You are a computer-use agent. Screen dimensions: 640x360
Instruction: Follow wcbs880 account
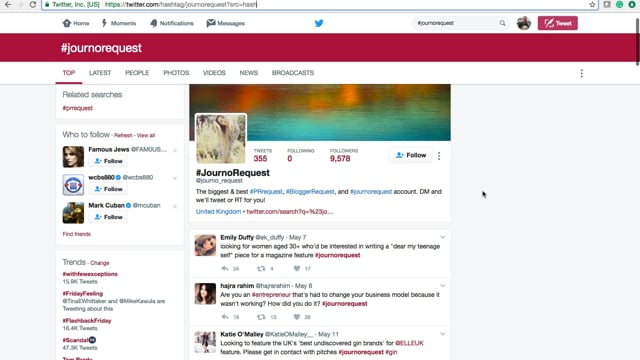[108, 189]
